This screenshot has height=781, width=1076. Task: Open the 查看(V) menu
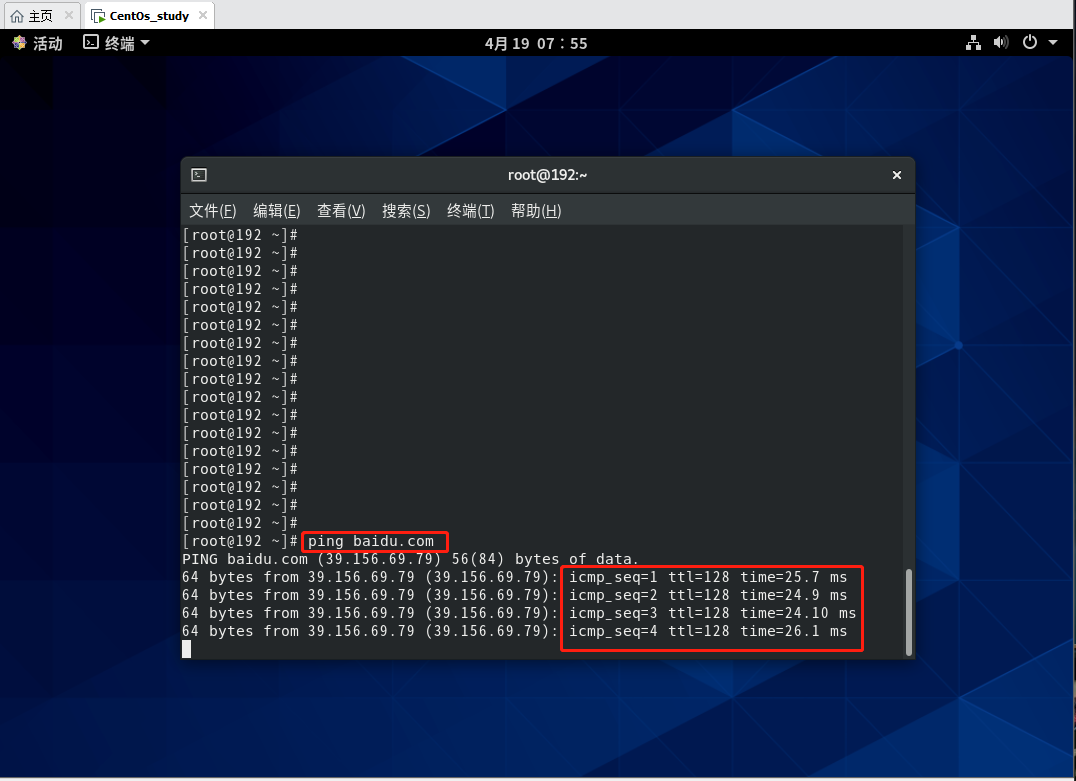click(x=341, y=211)
